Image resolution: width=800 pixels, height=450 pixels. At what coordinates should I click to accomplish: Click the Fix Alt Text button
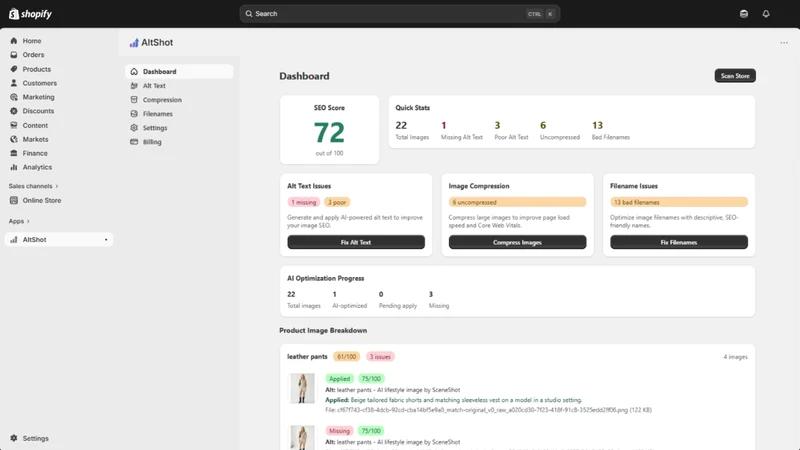(x=356, y=242)
